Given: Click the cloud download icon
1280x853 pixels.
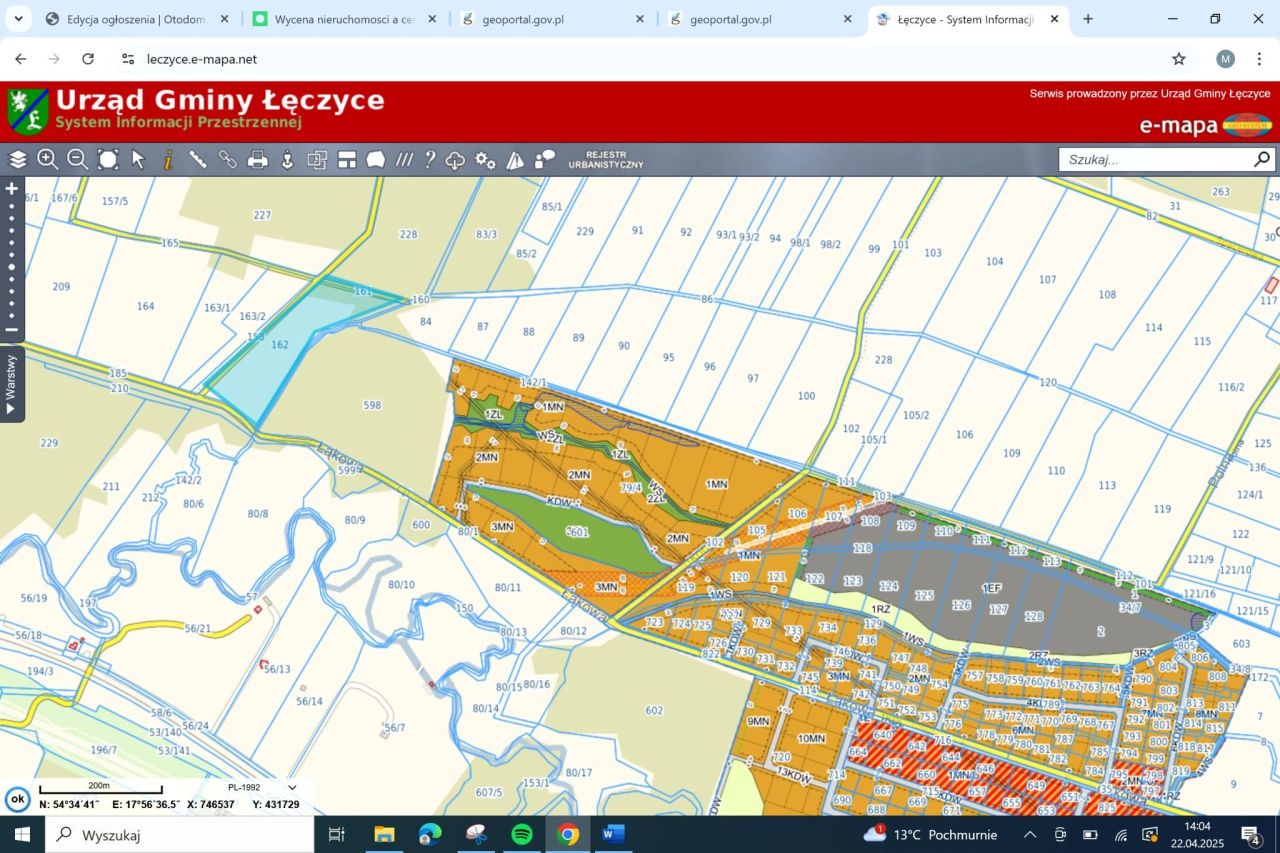Looking at the screenshot, I should (x=455, y=160).
